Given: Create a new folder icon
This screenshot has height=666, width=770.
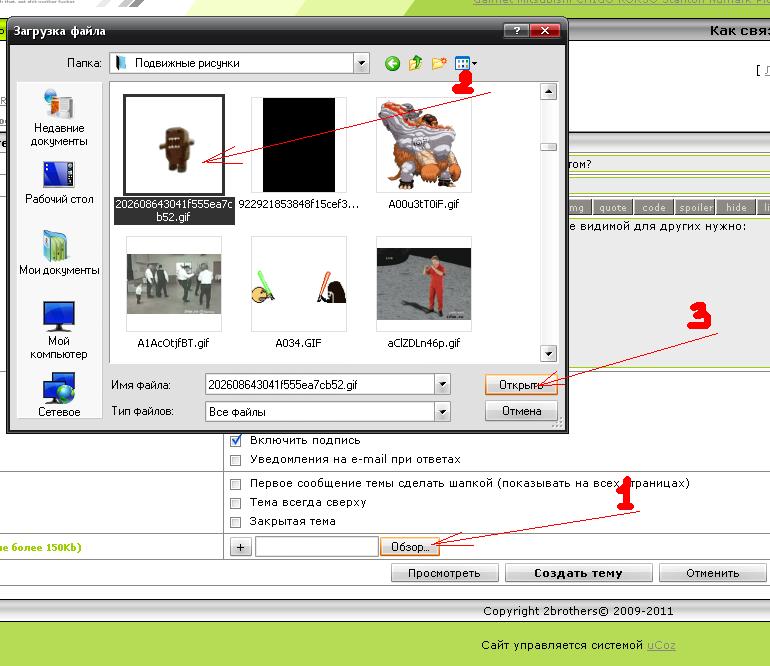Looking at the screenshot, I should (x=439, y=64).
